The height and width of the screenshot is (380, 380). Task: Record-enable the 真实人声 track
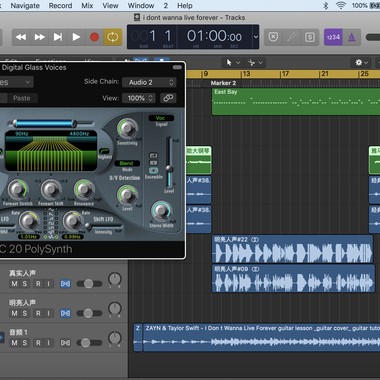(x=38, y=284)
